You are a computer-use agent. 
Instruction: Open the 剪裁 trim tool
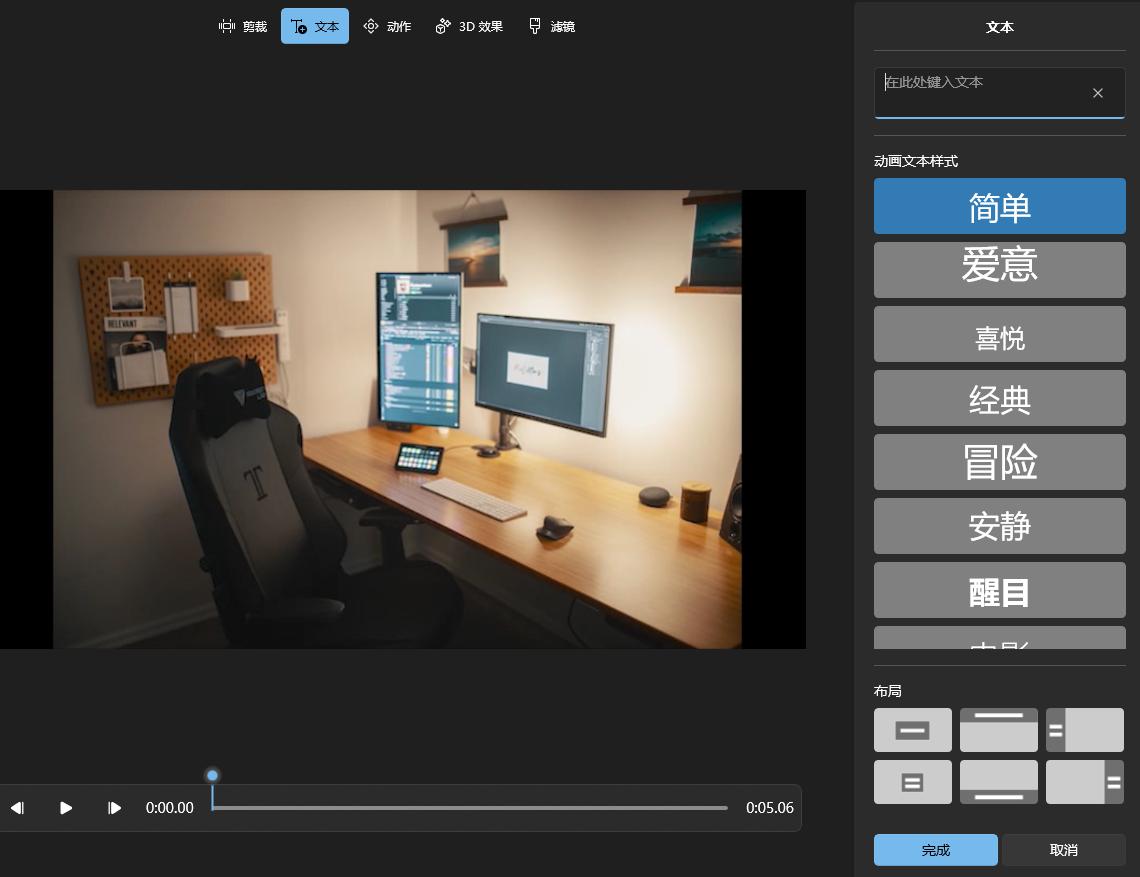243,26
